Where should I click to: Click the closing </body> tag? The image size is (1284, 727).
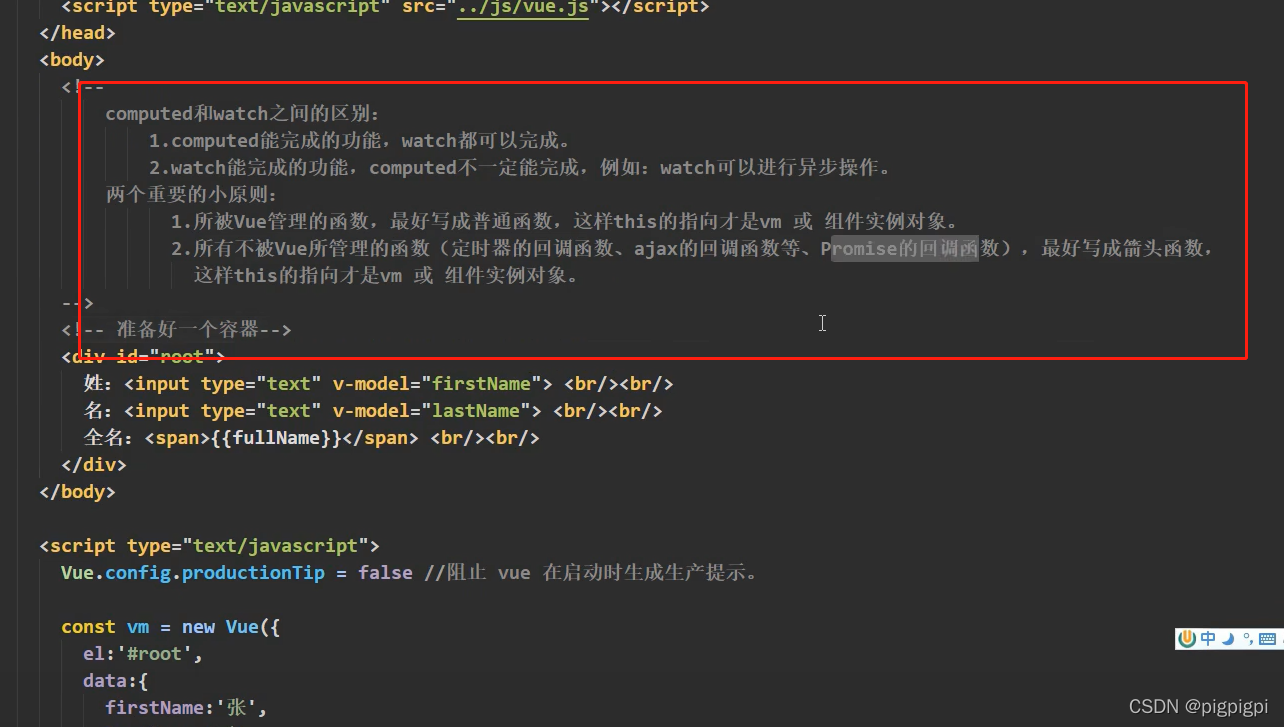tap(78, 492)
